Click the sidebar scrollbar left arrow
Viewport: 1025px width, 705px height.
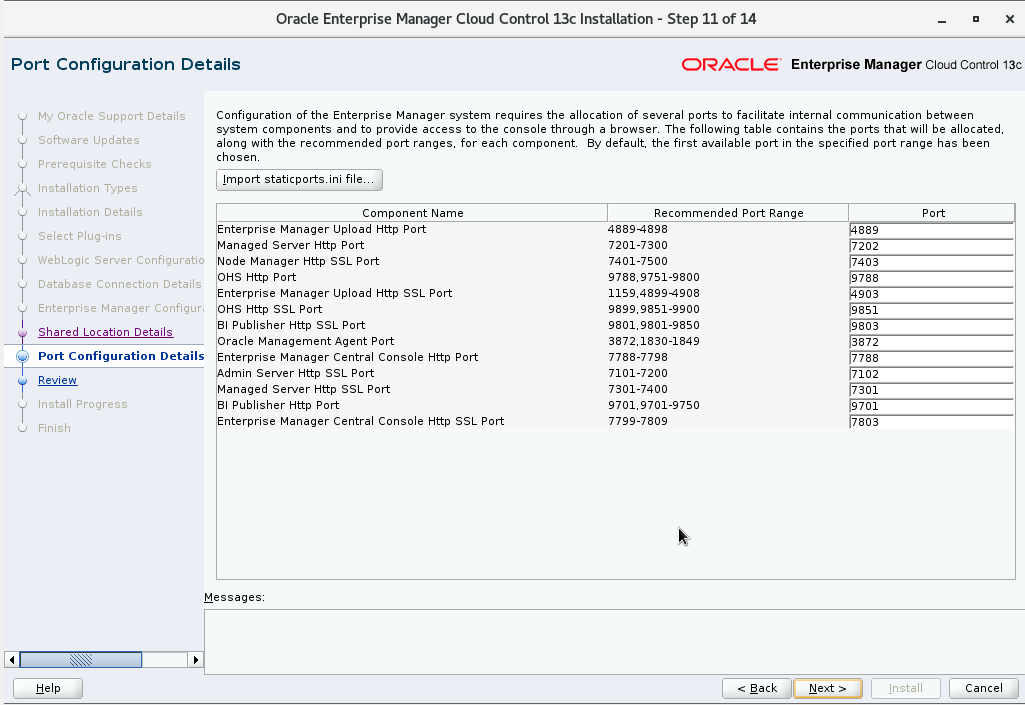click(x=12, y=660)
